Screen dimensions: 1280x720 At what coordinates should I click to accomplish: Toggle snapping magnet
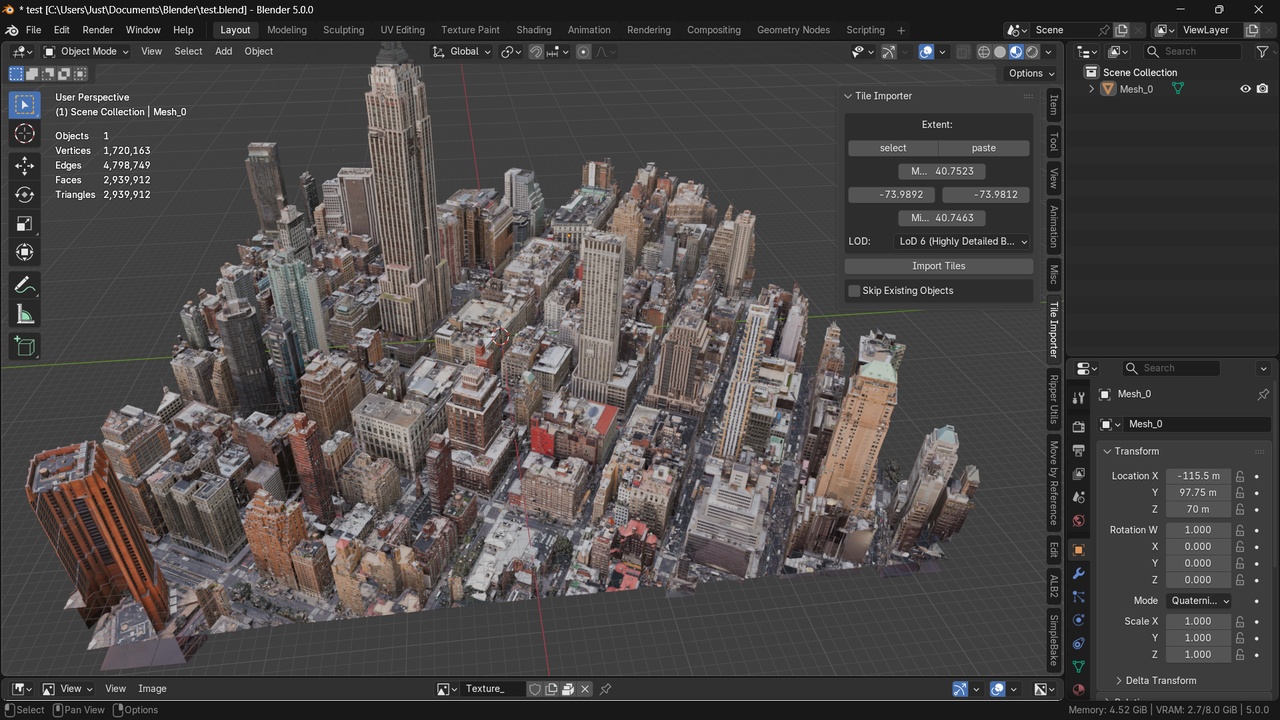pos(536,52)
